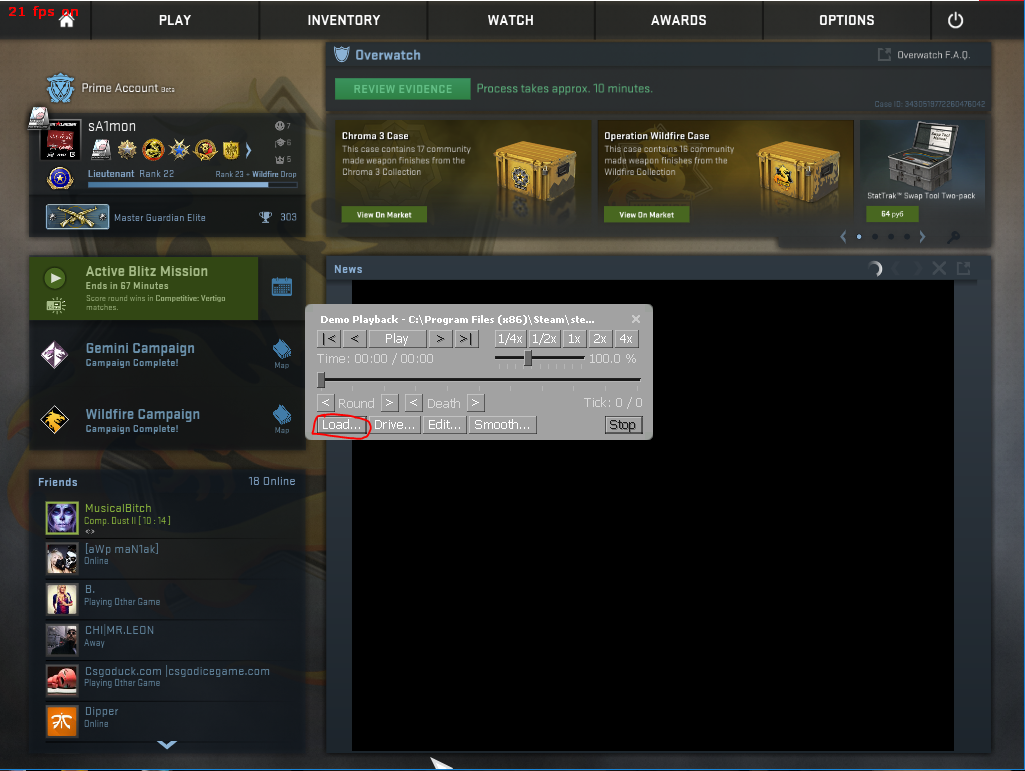Open the store search magnifier

[954, 237]
